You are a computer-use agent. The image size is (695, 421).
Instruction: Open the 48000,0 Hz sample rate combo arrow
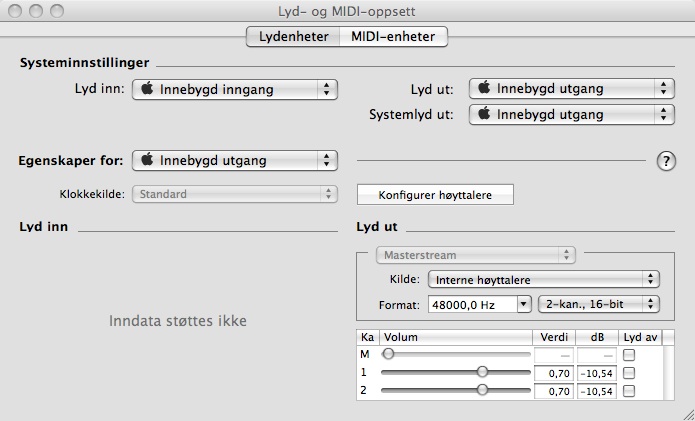(524, 304)
